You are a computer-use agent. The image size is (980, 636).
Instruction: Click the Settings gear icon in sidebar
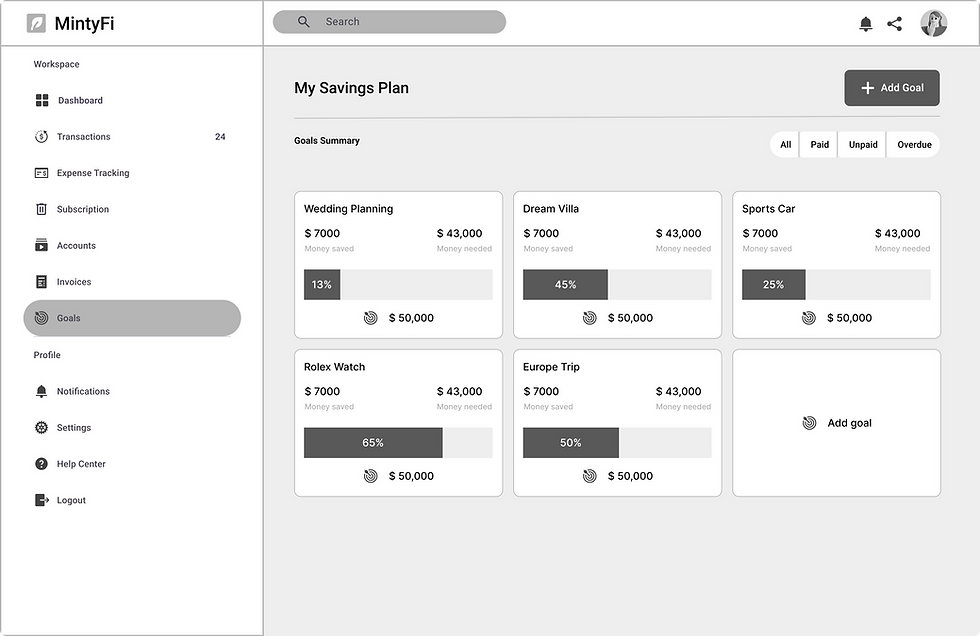(x=42, y=428)
